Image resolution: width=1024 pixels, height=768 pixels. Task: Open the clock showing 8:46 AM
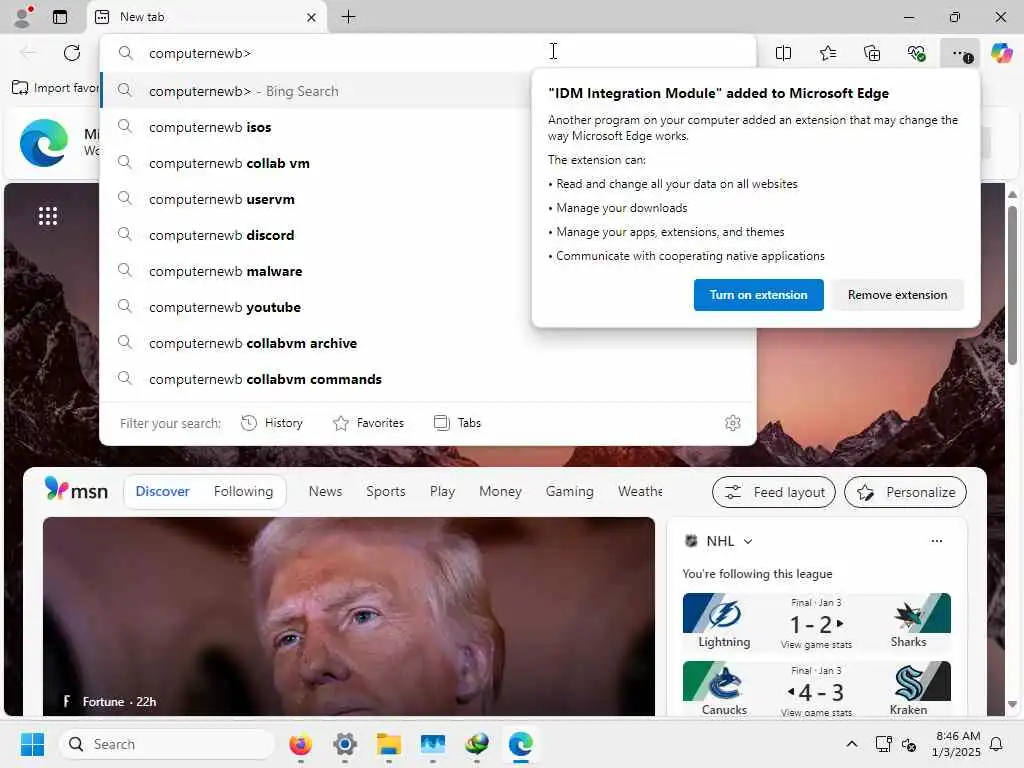coord(956,744)
